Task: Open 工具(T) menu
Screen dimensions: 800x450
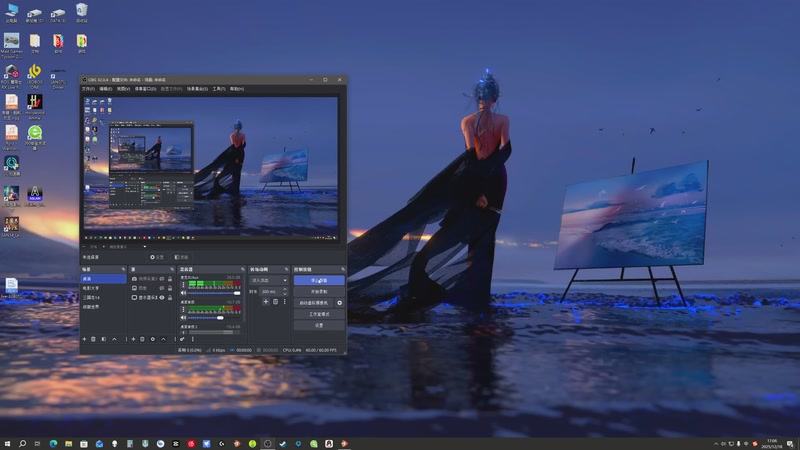Action: click(219, 89)
